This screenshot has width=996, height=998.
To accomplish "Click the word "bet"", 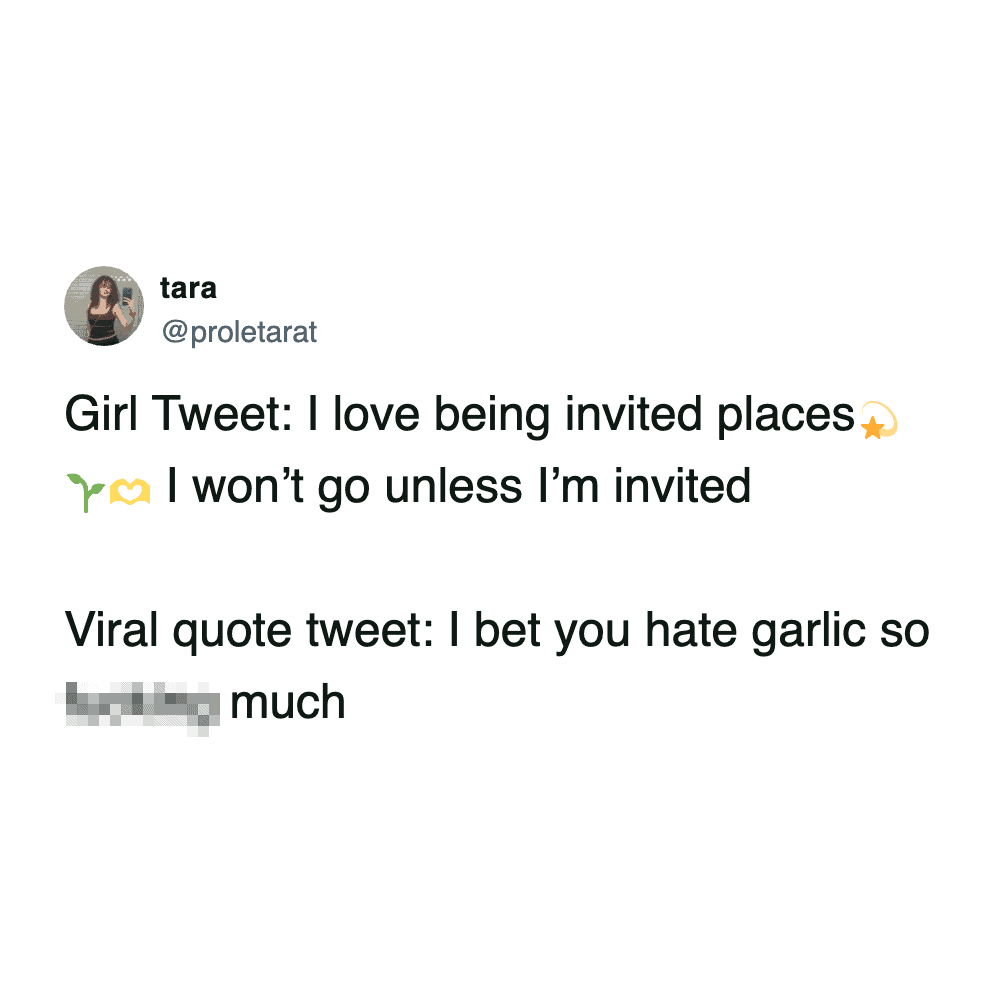I will pyautogui.click(x=508, y=631).
